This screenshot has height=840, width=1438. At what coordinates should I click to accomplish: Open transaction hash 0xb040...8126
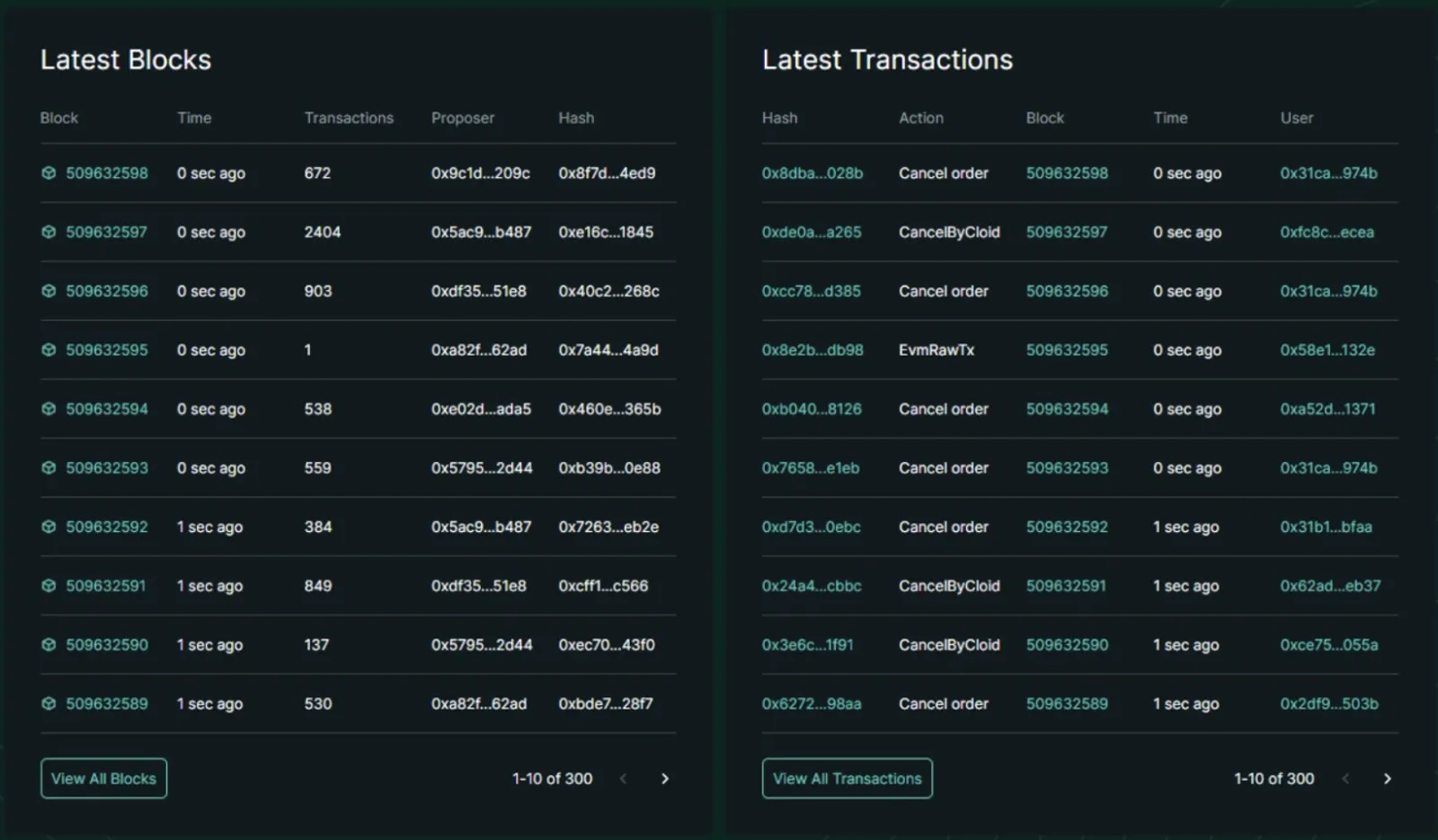pos(812,409)
